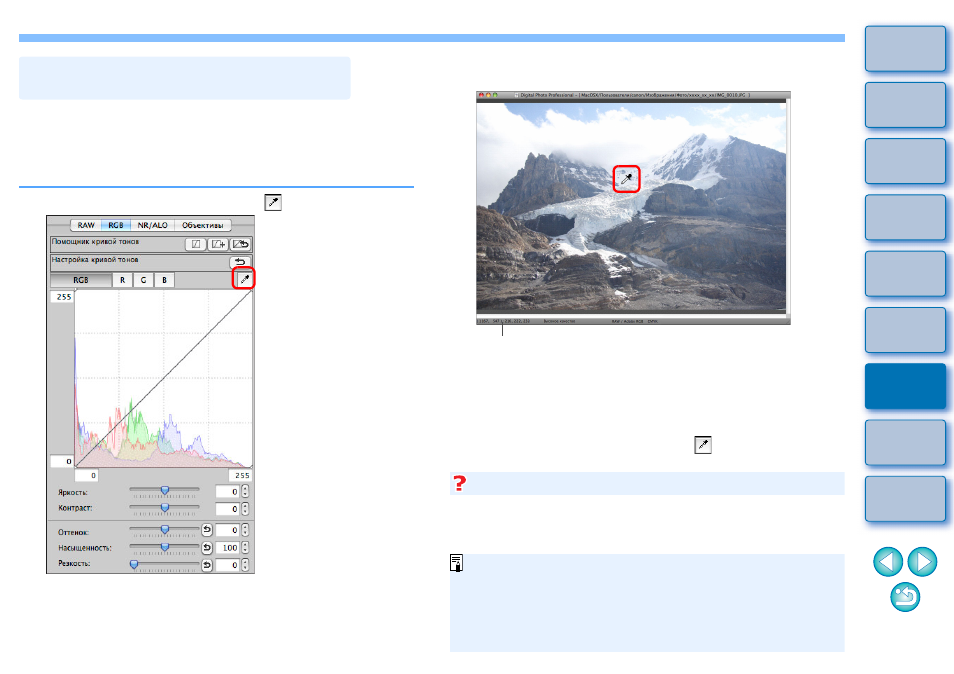Screen dimensions: 954x674
Task: Click the pixel coordinates readout in status bar
Action: tap(504, 321)
